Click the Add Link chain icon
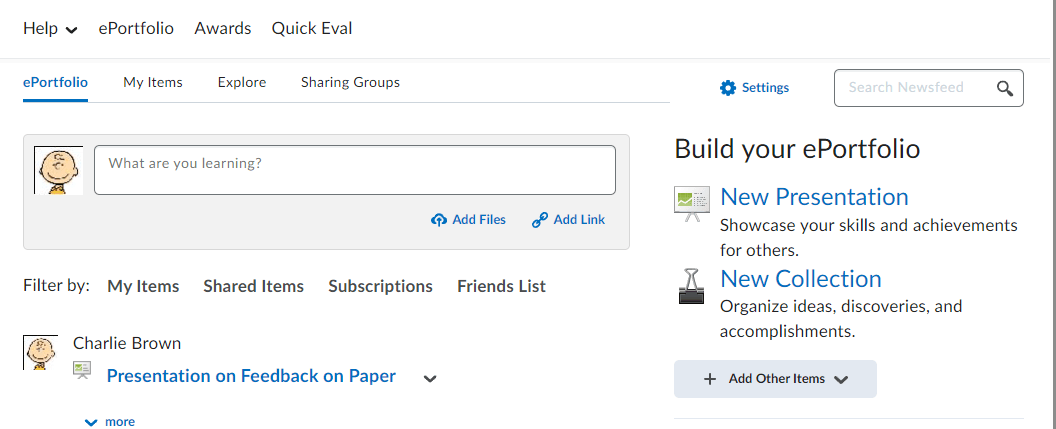1056x429 pixels. (540, 220)
